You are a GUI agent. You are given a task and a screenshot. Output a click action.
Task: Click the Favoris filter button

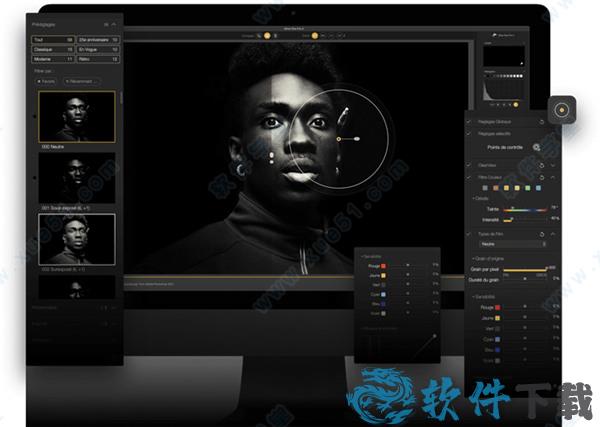pos(47,81)
